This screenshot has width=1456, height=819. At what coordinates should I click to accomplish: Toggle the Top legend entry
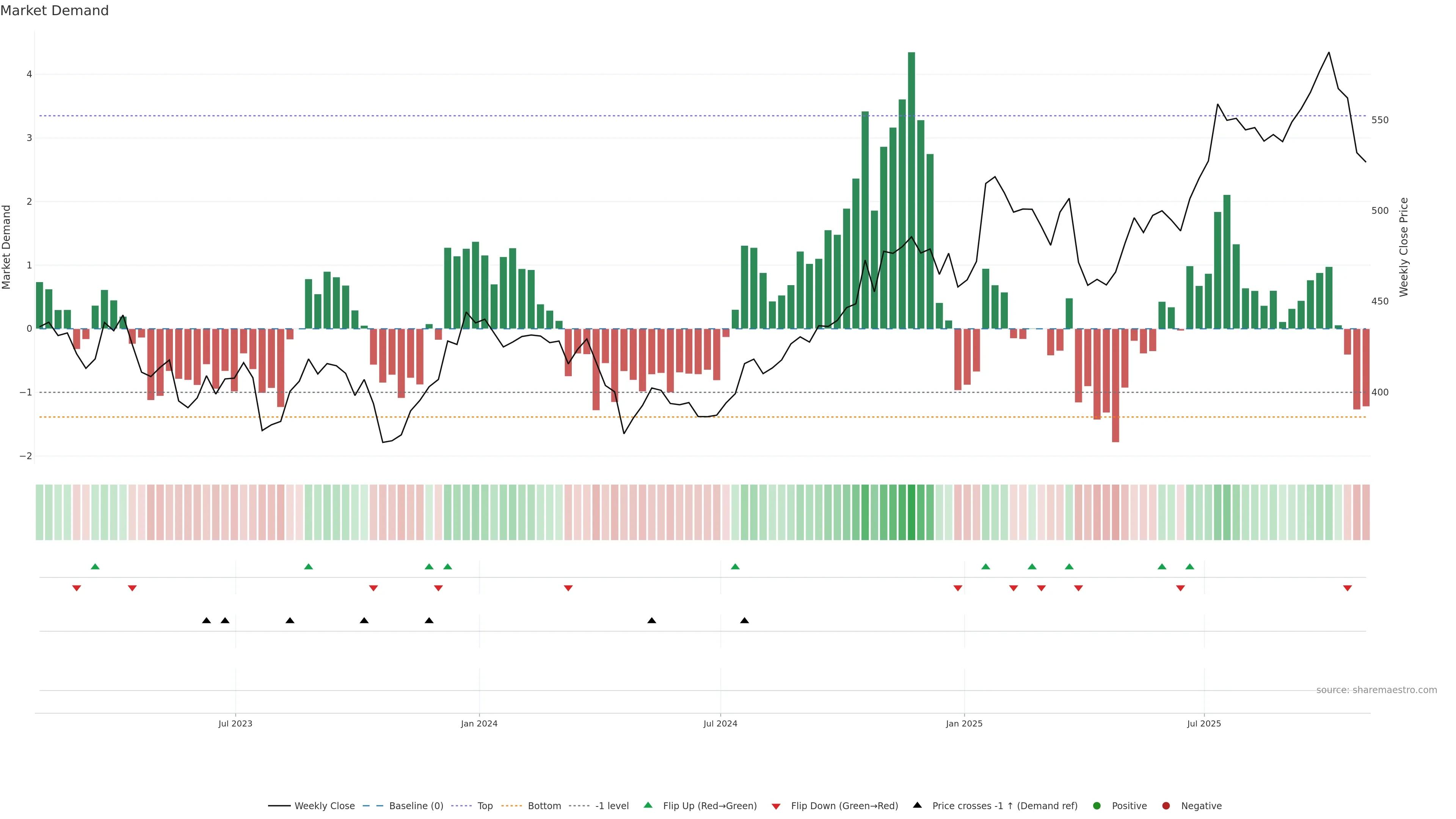485,805
